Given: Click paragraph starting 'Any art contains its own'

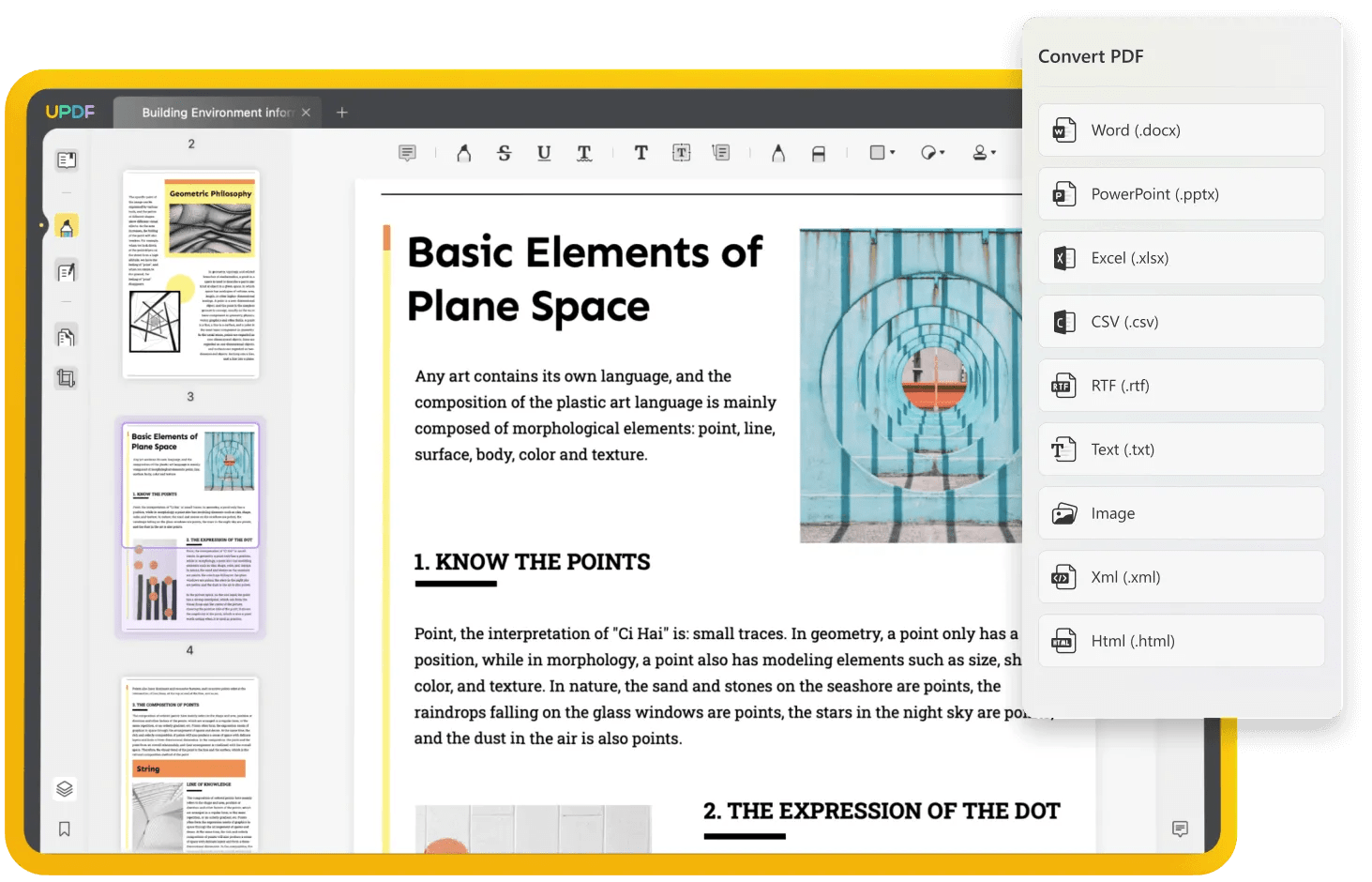Looking at the screenshot, I should (596, 415).
